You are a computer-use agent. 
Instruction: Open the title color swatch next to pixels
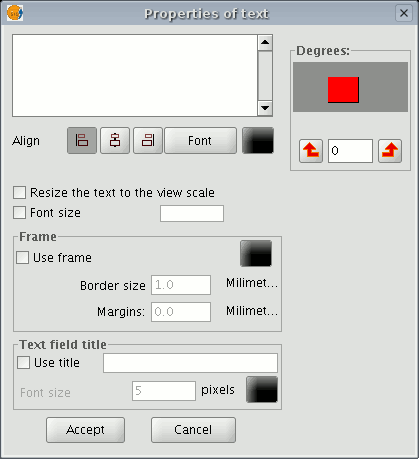point(262,390)
